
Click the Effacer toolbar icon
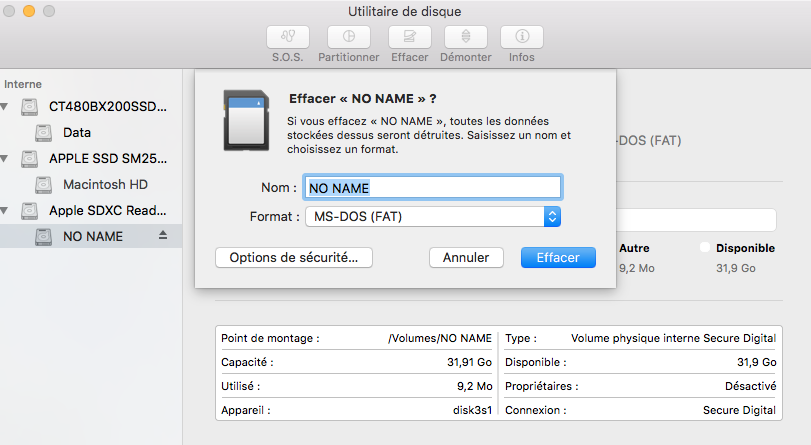pyautogui.click(x=409, y=37)
